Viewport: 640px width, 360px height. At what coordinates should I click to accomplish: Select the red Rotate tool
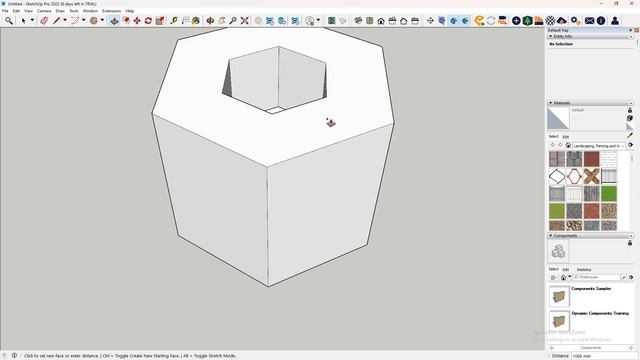pyautogui.click(x=148, y=20)
